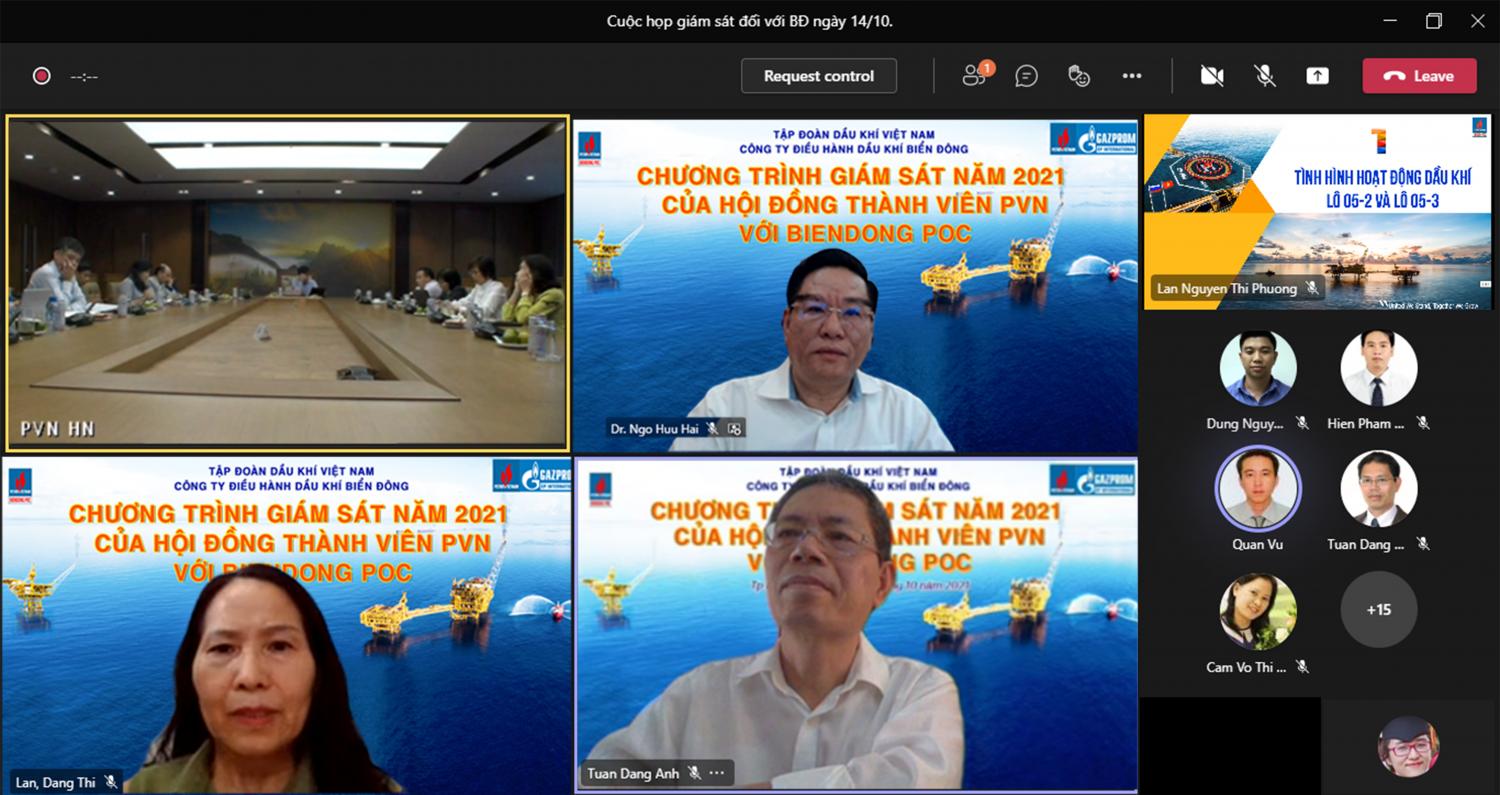Screen dimensions: 1500x795
Task: Open more options on Tuan Dang Anh tile
Action: click(717, 773)
